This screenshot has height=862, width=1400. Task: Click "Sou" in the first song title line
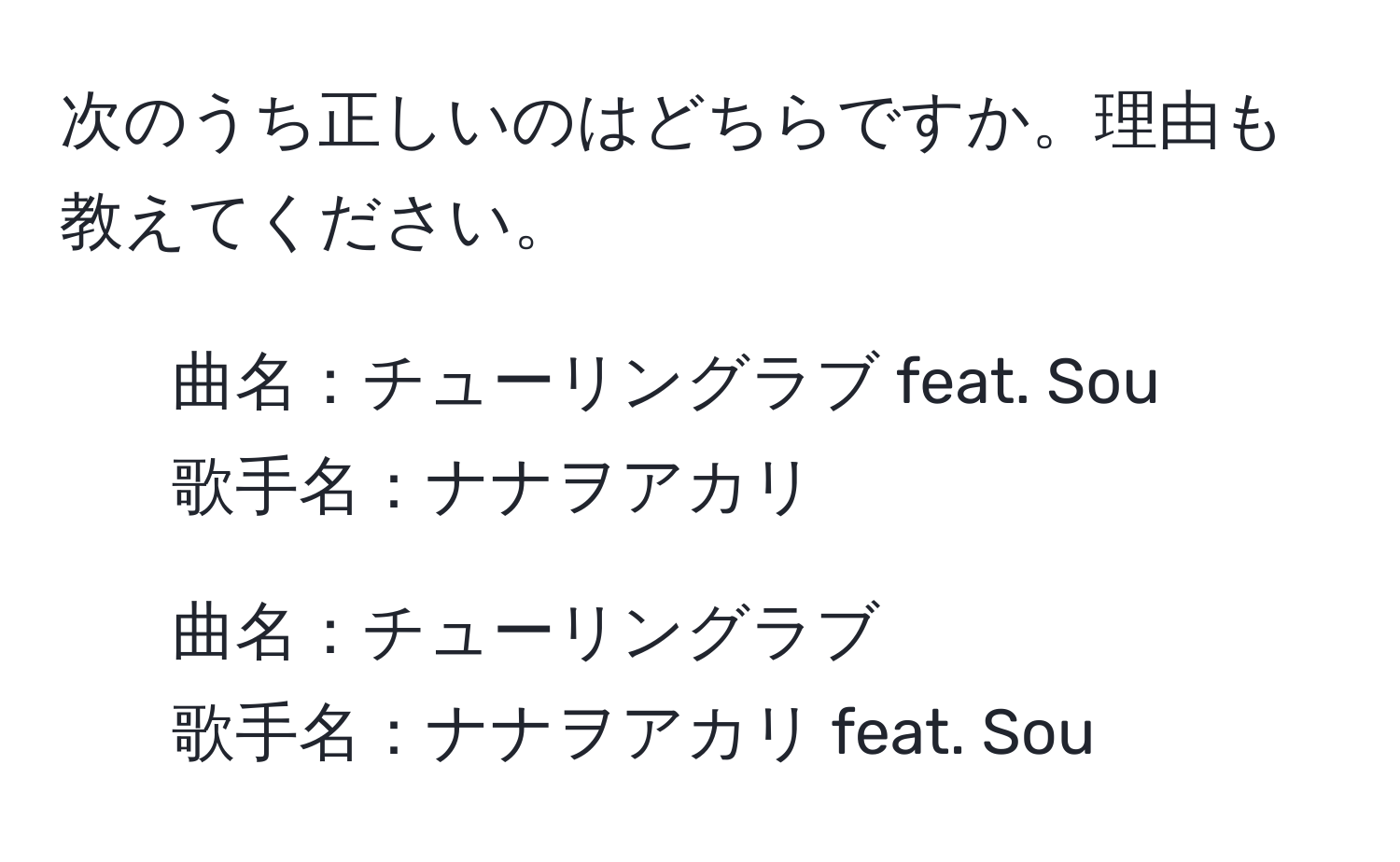pos(1102,382)
